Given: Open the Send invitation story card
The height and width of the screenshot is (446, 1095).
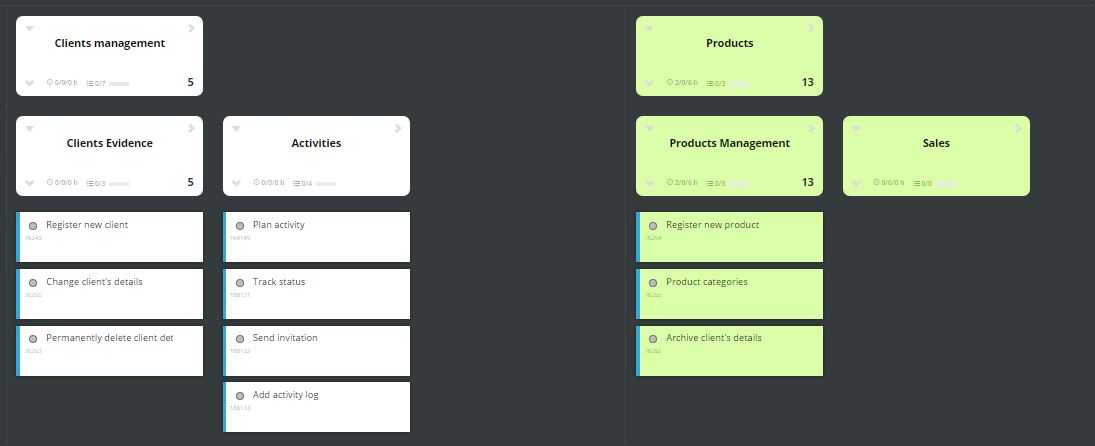Looking at the screenshot, I should point(316,350).
